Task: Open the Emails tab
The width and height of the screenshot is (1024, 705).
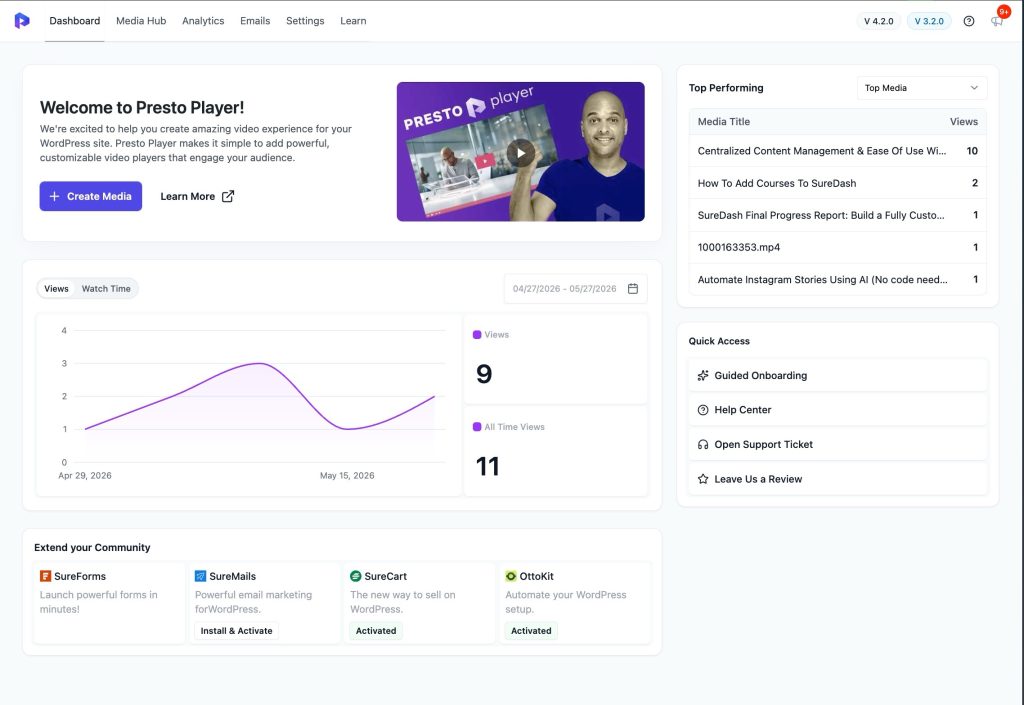Action: (255, 21)
